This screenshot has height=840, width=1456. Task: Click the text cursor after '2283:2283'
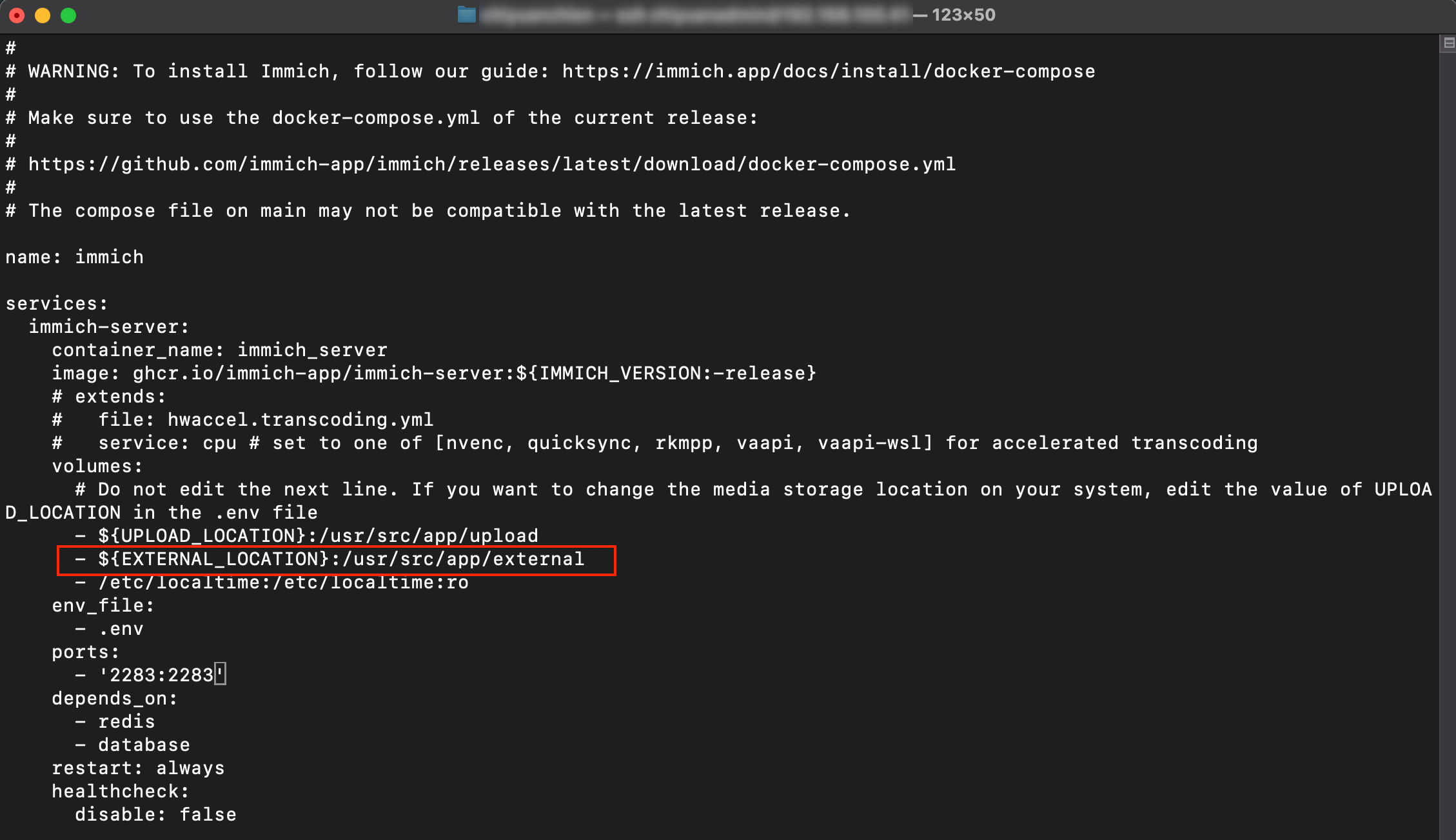point(220,675)
